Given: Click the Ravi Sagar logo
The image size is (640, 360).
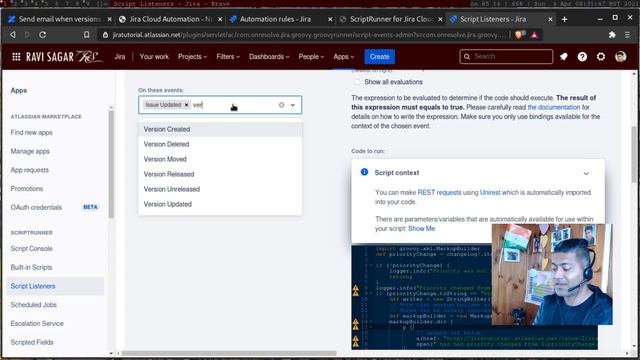Looking at the screenshot, I should [x=64, y=57].
